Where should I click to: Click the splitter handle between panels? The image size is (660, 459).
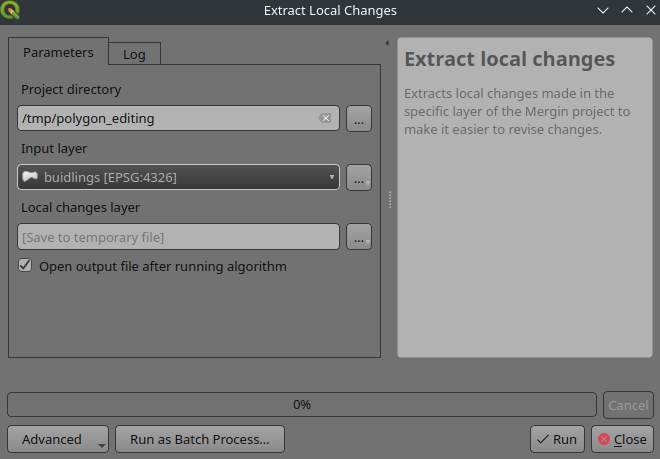pyautogui.click(x=390, y=200)
